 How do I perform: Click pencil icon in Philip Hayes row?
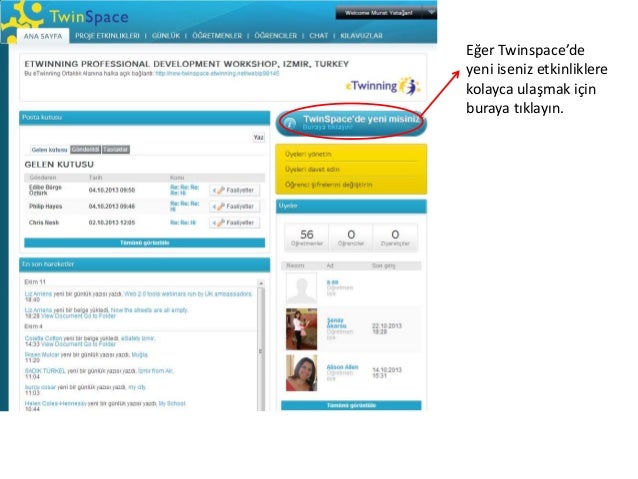(220, 206)
